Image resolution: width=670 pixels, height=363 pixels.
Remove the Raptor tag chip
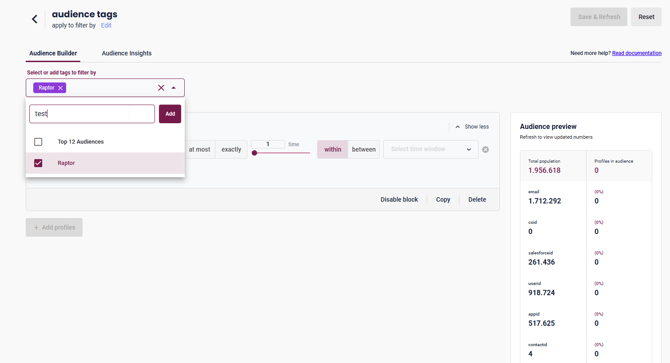60,88
